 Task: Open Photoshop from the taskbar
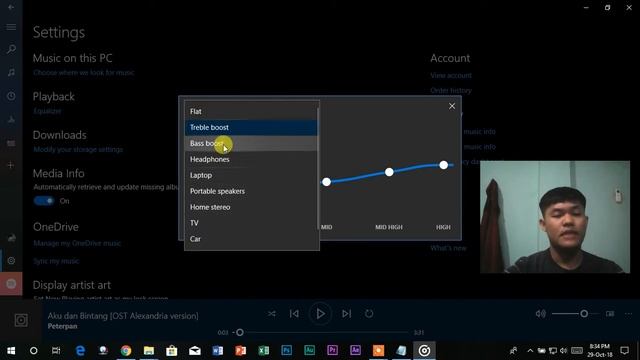click(287, 351)
